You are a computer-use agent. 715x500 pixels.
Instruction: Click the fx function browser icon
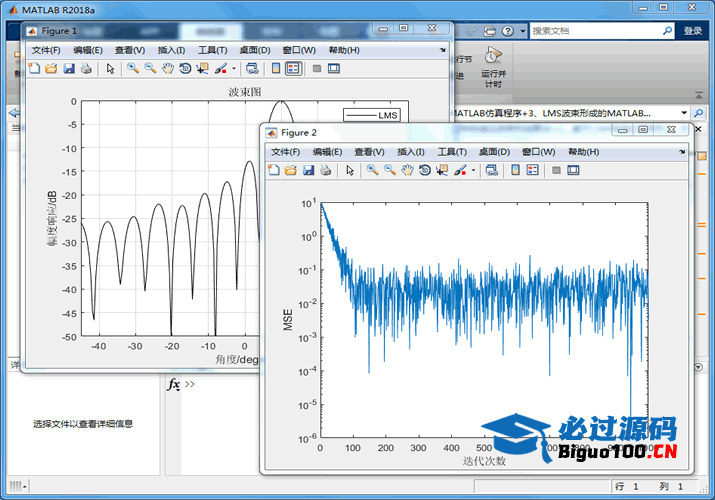click(x=174, y=384)
